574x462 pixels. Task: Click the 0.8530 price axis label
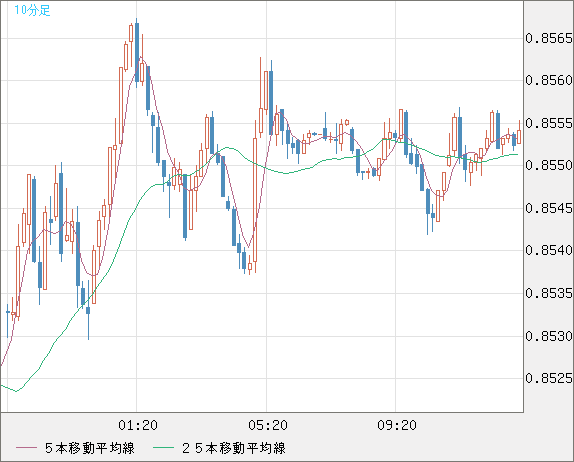tap(549, 336)
